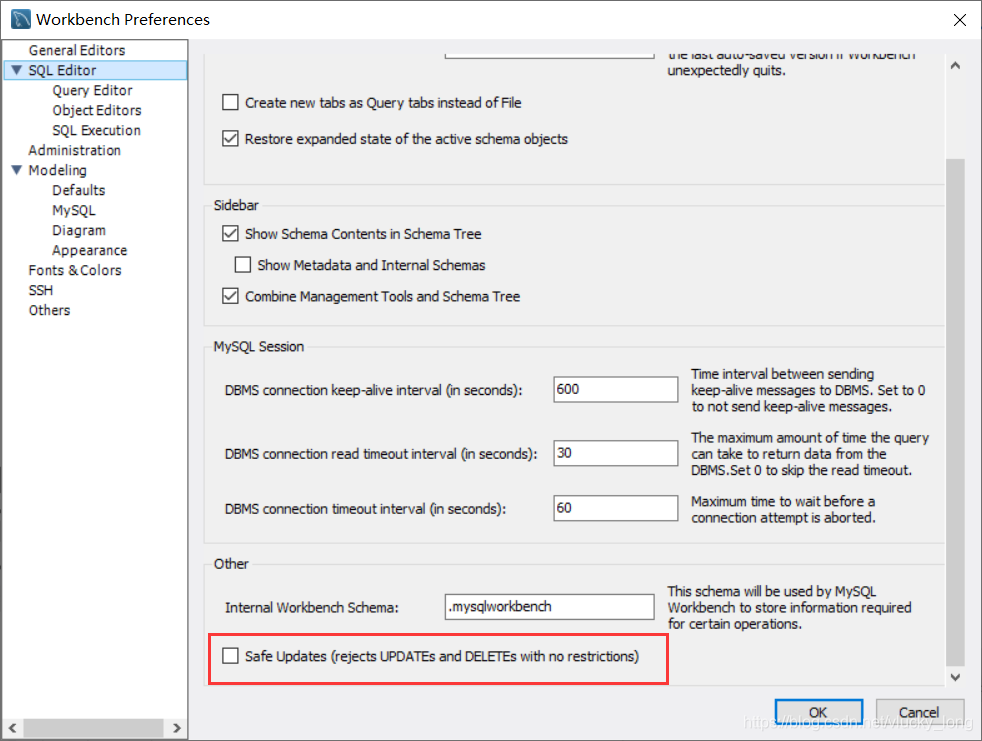Close the Workbench Preferences dialog
Image resolution: width=982 pixels, height=741 pixels.
point(959,20)
